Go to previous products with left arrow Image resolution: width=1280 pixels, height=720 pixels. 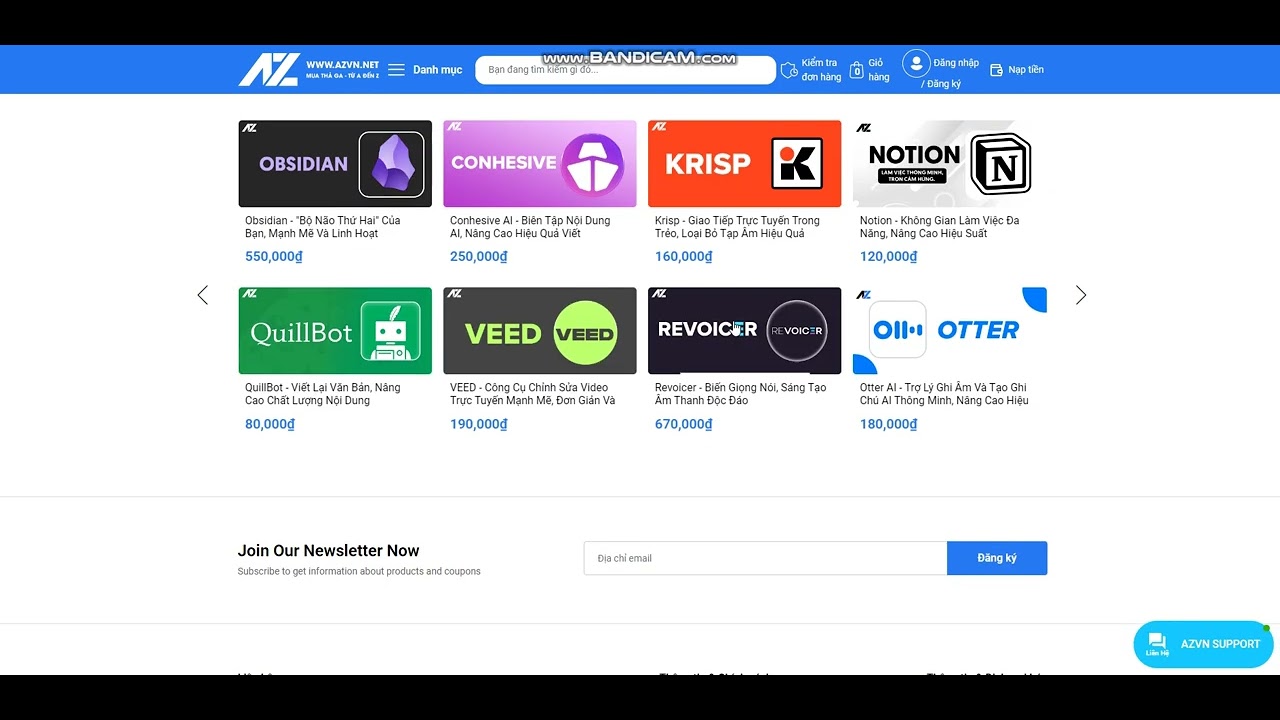coord(203,295)
